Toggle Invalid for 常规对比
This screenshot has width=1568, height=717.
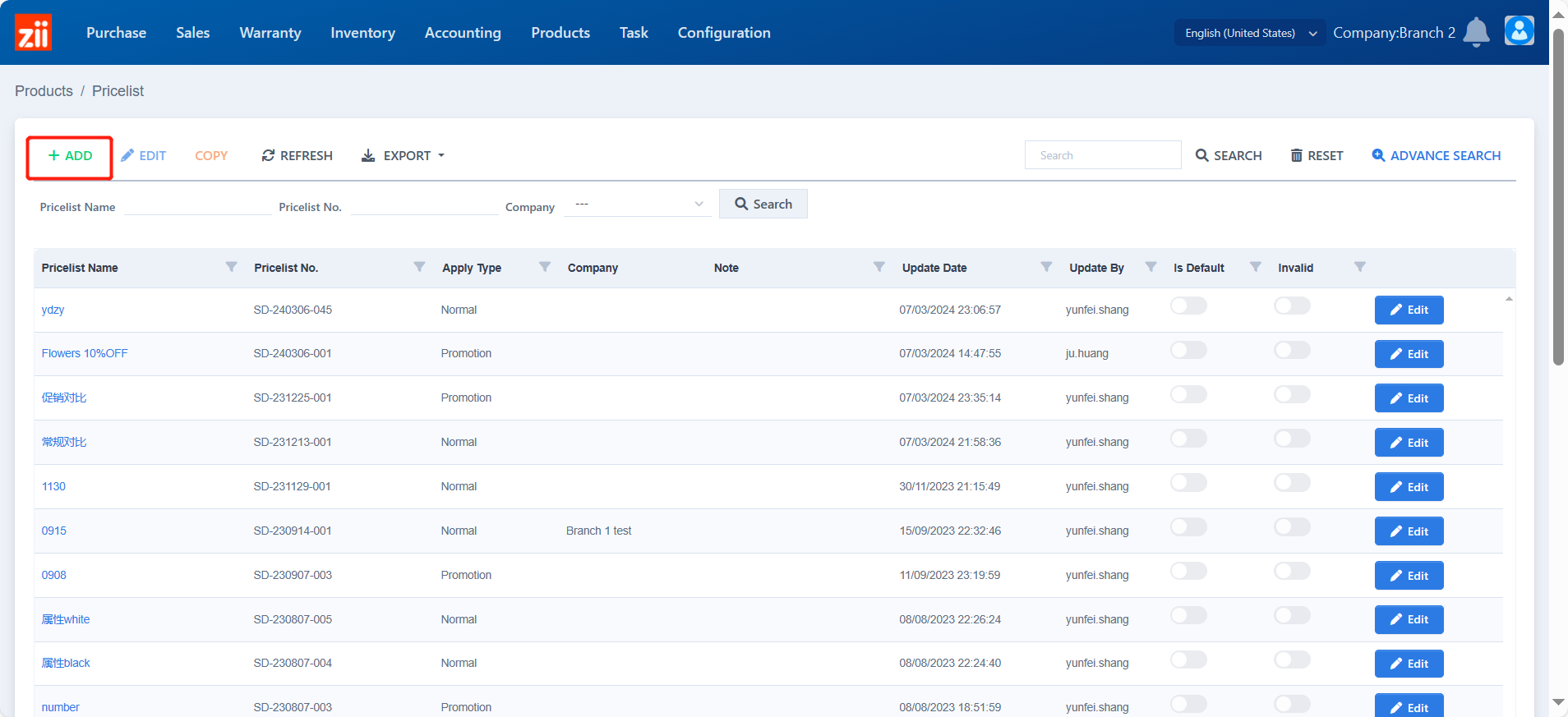point(1292,439)
